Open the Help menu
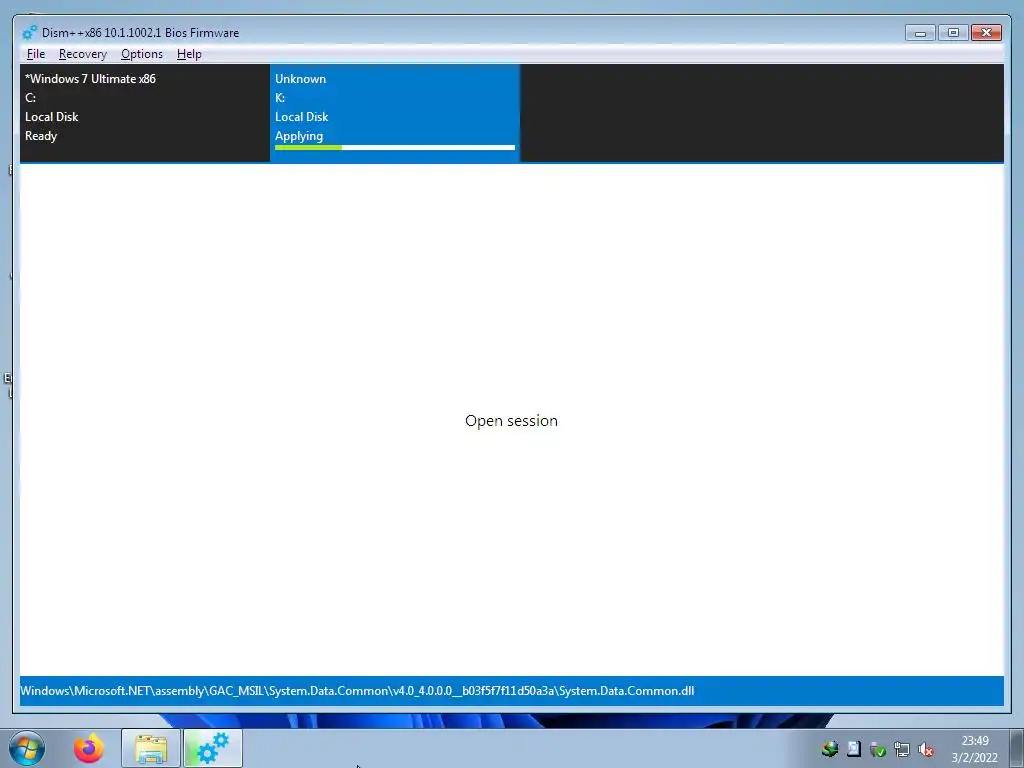This screenshot has height=768, width=1024. coord(189,54)
